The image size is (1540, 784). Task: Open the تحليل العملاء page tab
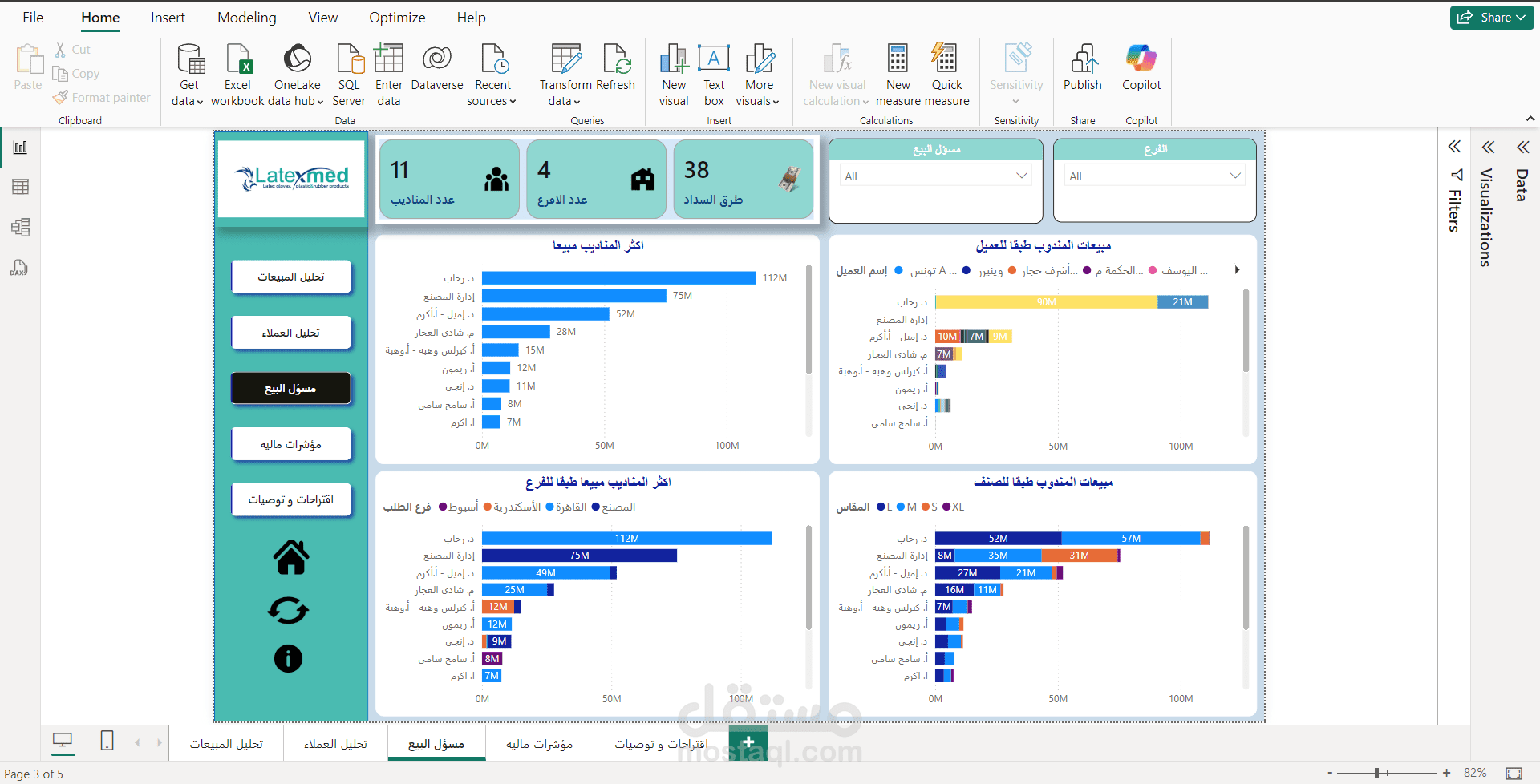coord(335,744)
